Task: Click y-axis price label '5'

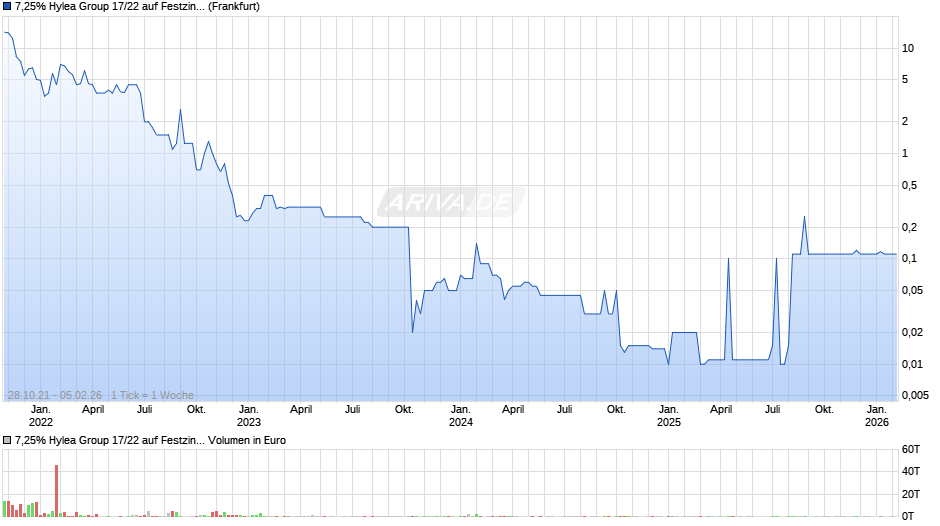Action: pyautogui.click(x=905, y=79)
